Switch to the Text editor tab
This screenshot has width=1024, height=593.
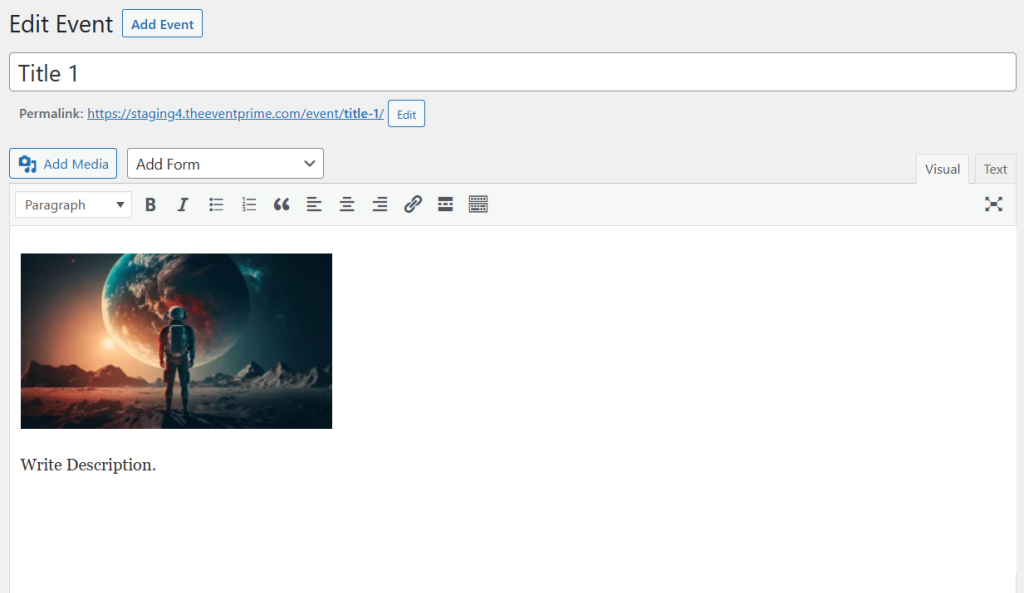click(994, 168)
